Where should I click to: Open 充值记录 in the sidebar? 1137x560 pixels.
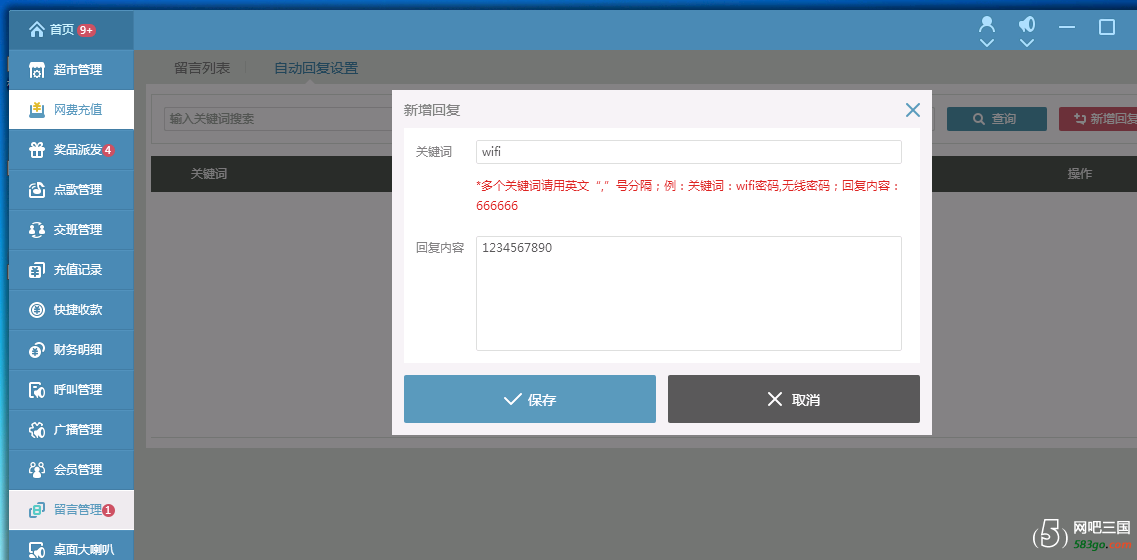coord(71,270)
